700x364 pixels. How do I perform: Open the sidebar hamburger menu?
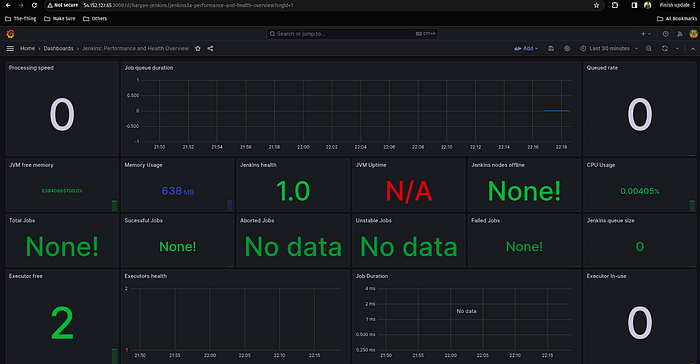tap(10, 48)
